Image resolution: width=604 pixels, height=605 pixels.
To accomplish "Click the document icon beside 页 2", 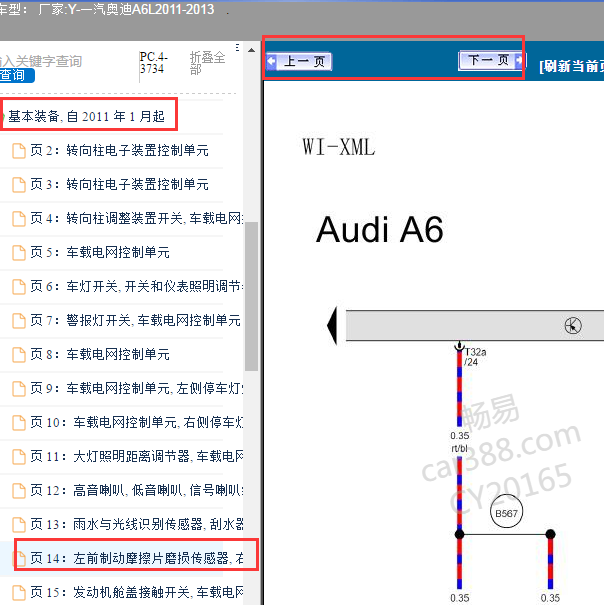I will coord(19,151).
